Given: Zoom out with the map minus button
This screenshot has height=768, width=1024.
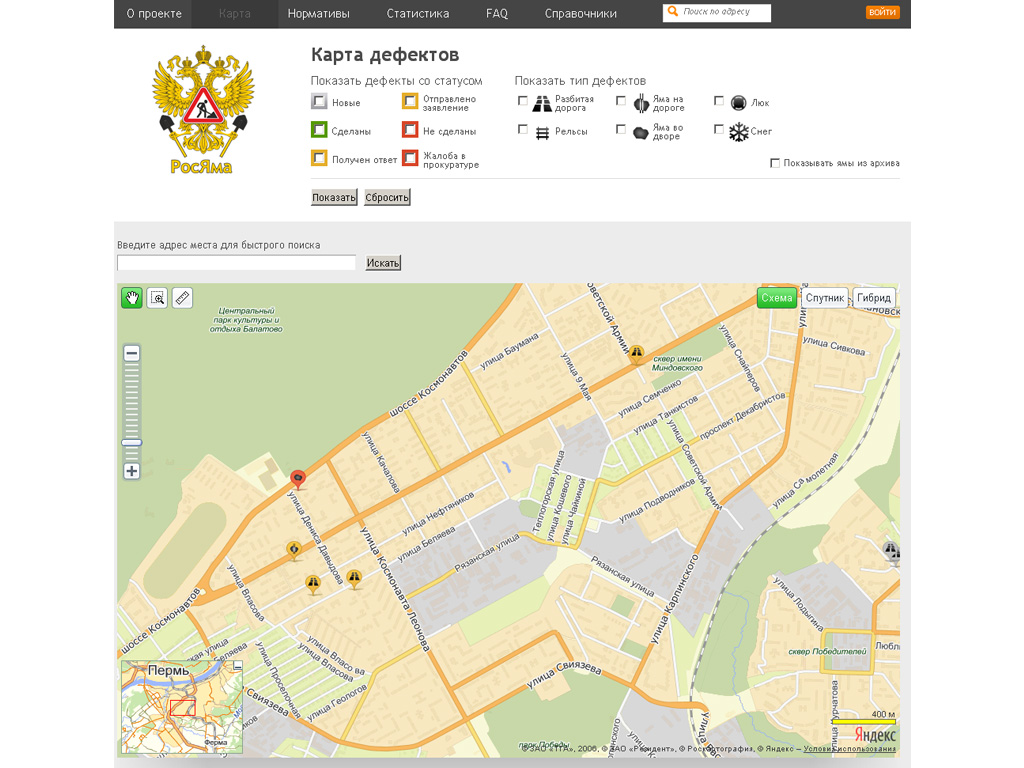Looking at the screenshot, I should (x=131, y=353).
